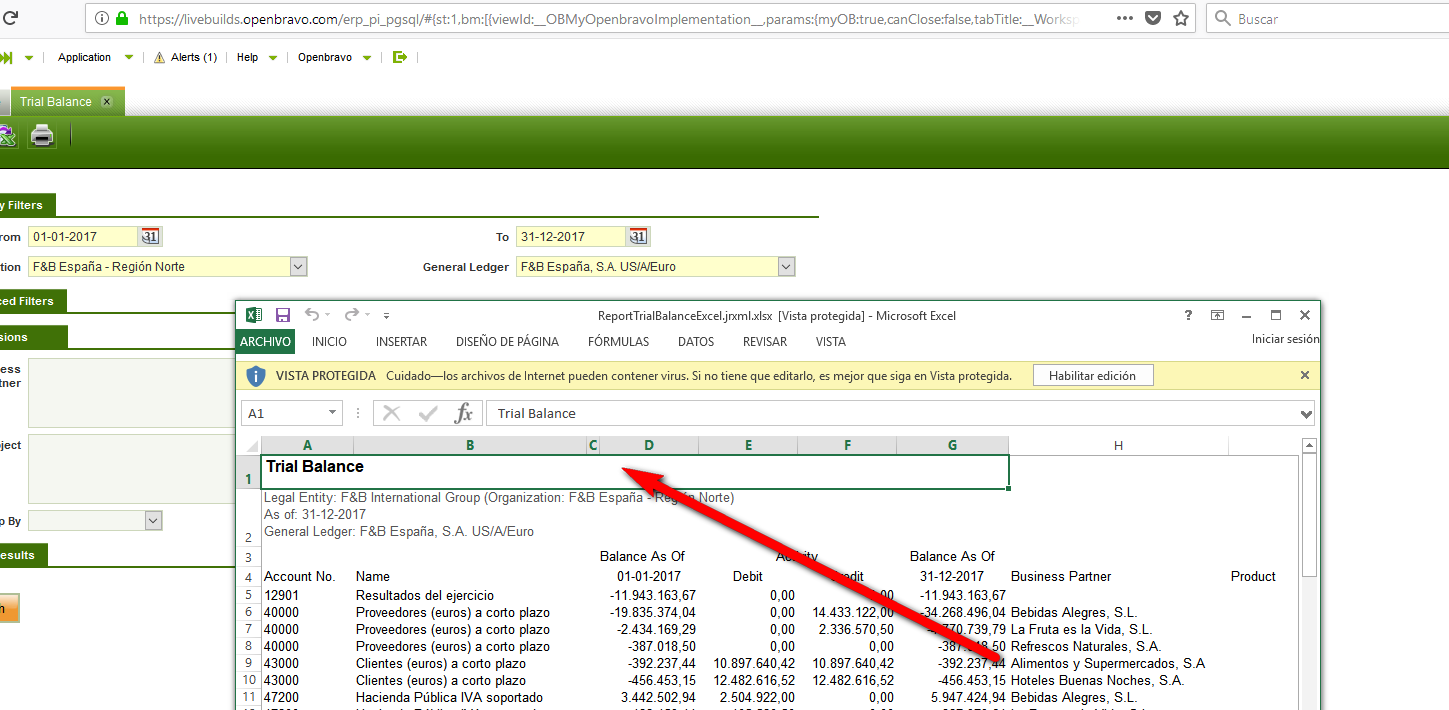
Task: Click the Excel save icon
Action: [283, 315]
